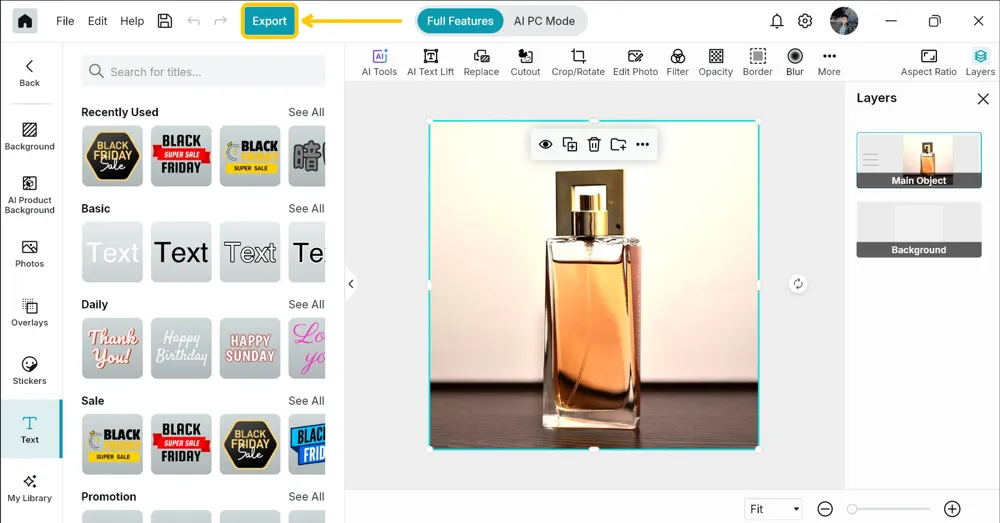See All Sale titles

click(x=306, y=401)
